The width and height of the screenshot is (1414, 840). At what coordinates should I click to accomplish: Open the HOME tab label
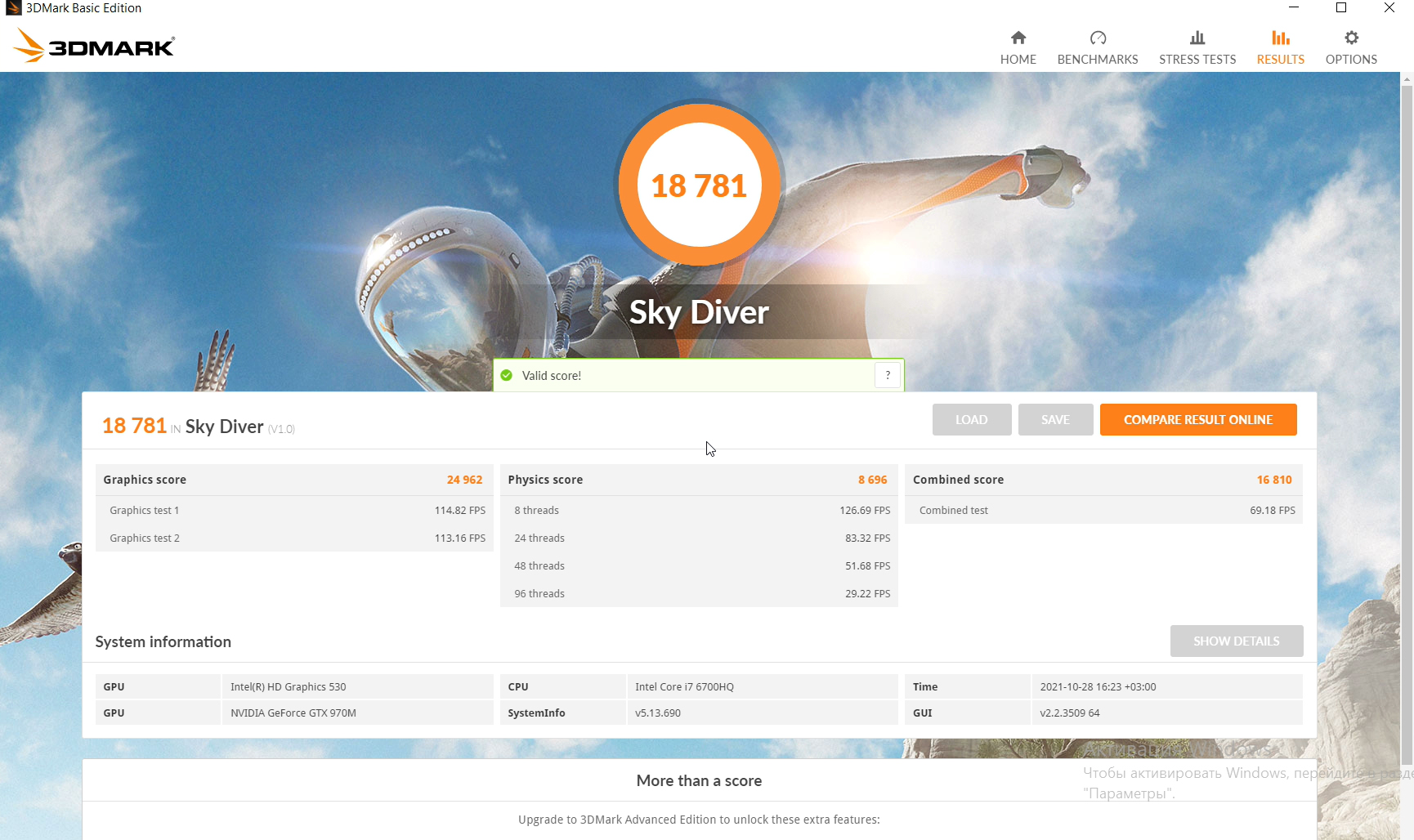coord(1018,60)
